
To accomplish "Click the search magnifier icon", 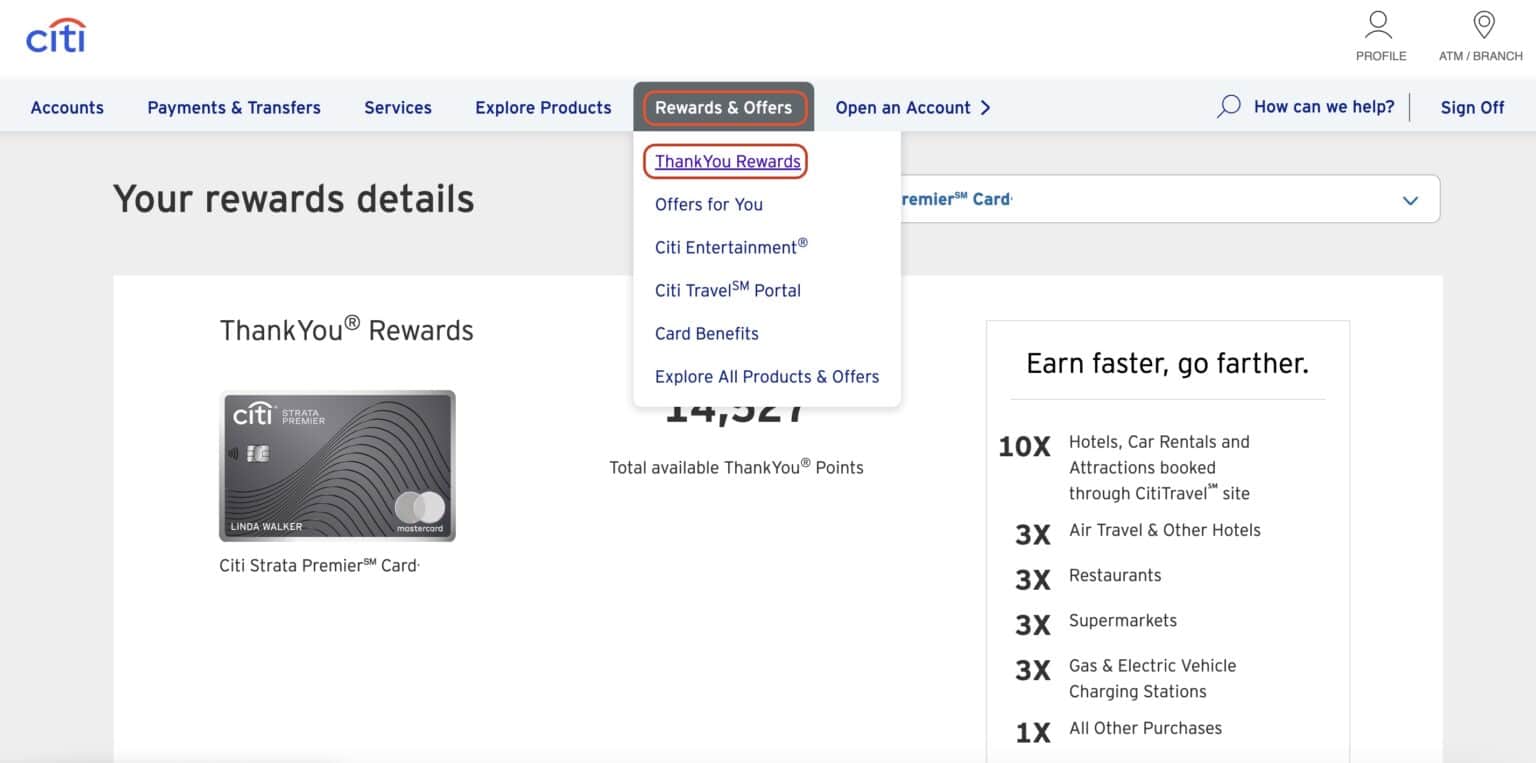I will pos(1228,106).
